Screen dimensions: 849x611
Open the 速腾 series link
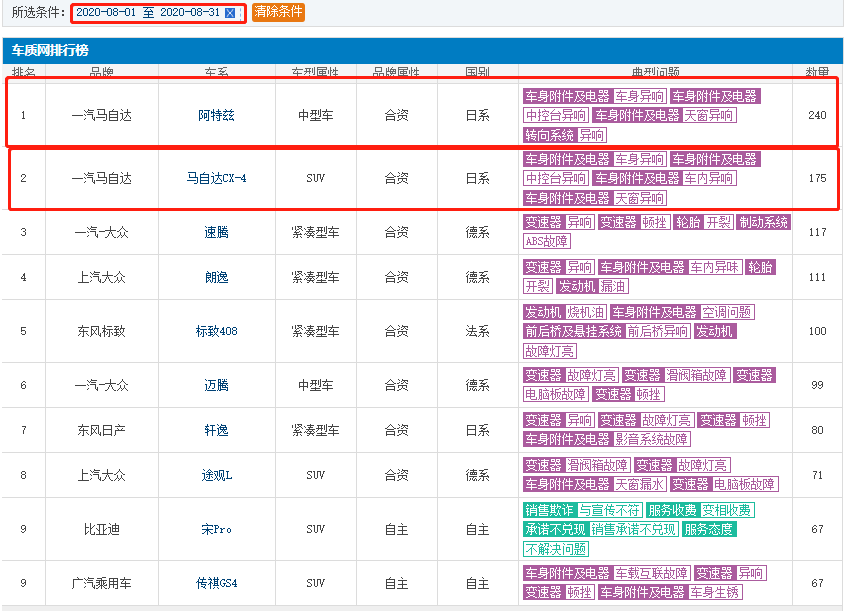coord(216,232)
